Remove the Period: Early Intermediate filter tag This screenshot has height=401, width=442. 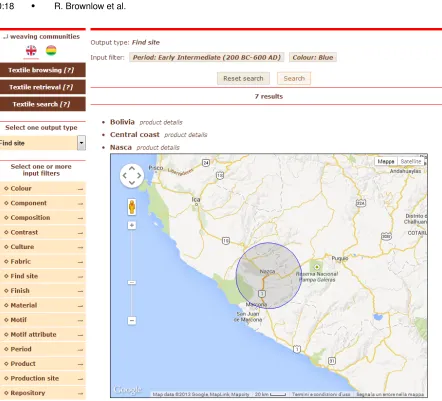click(x=207, y=57)
